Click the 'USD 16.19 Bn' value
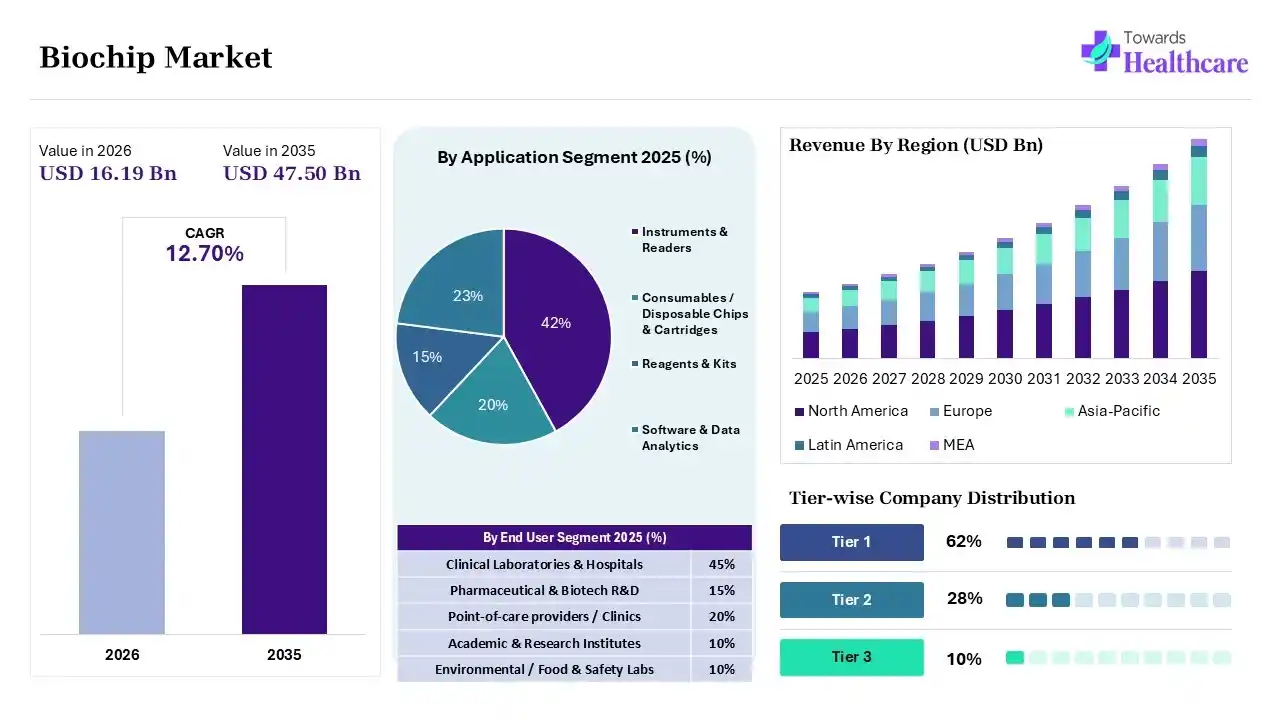1280x720 pixels. click(108, 173)
